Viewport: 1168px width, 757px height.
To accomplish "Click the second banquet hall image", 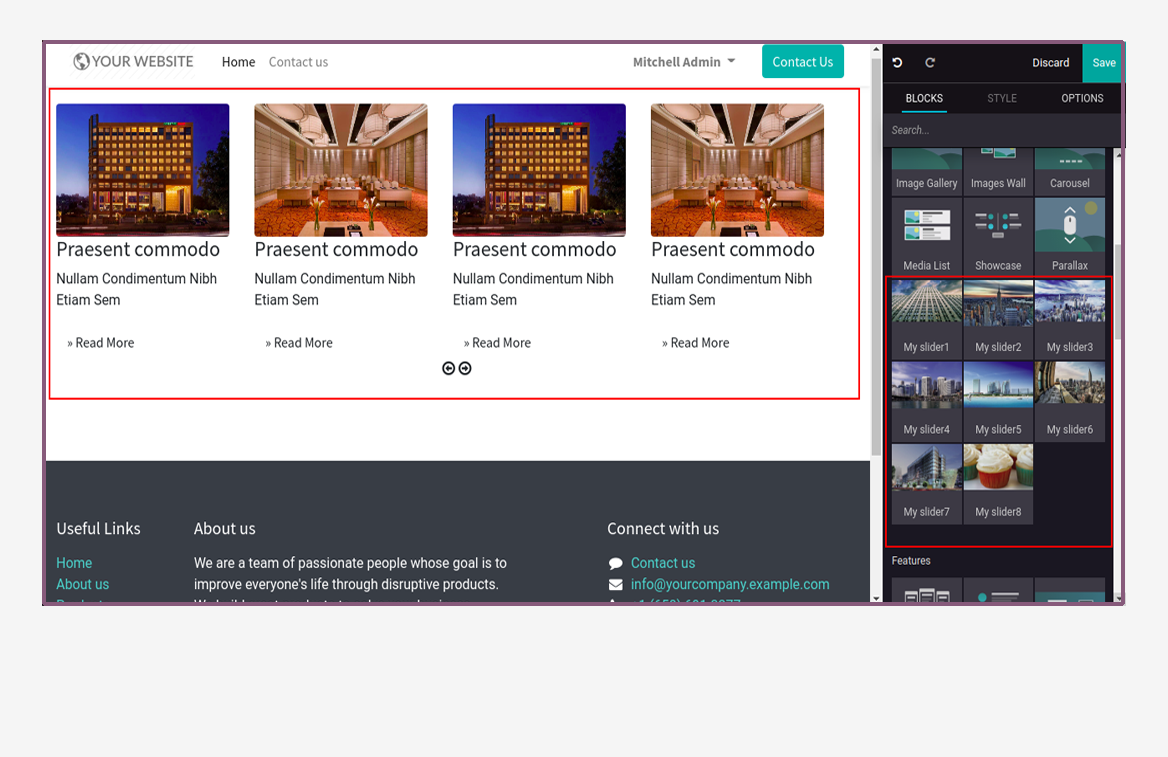I will 340,170.
